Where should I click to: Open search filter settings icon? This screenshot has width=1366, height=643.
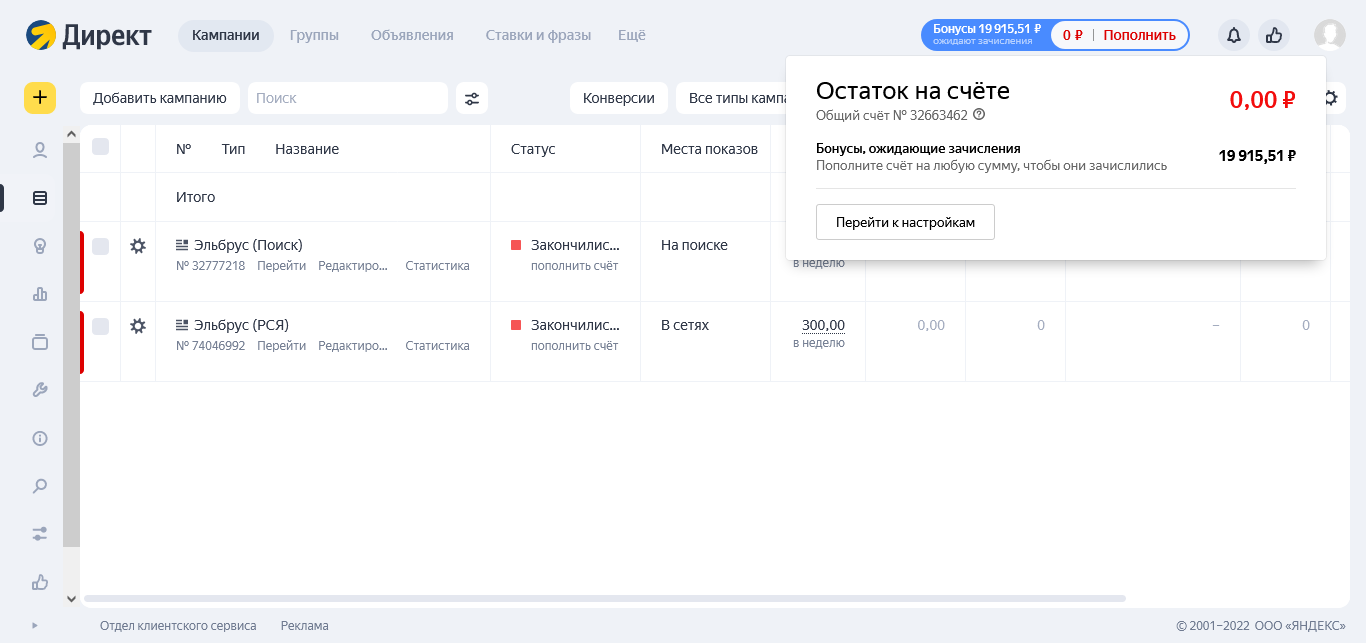(472, 98)
